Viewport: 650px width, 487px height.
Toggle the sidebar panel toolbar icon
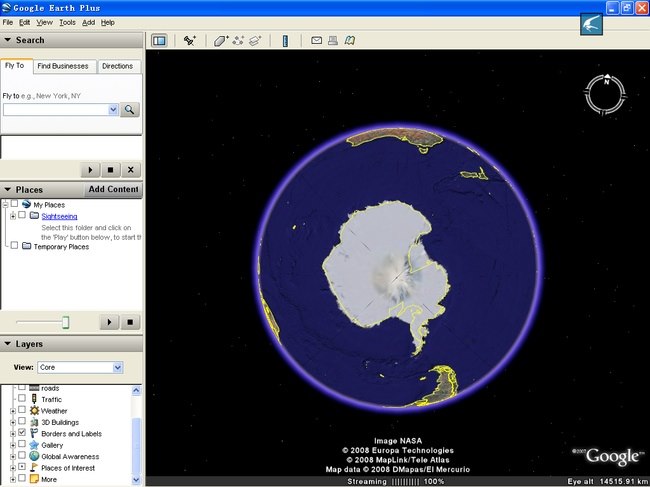pos(159,41)
